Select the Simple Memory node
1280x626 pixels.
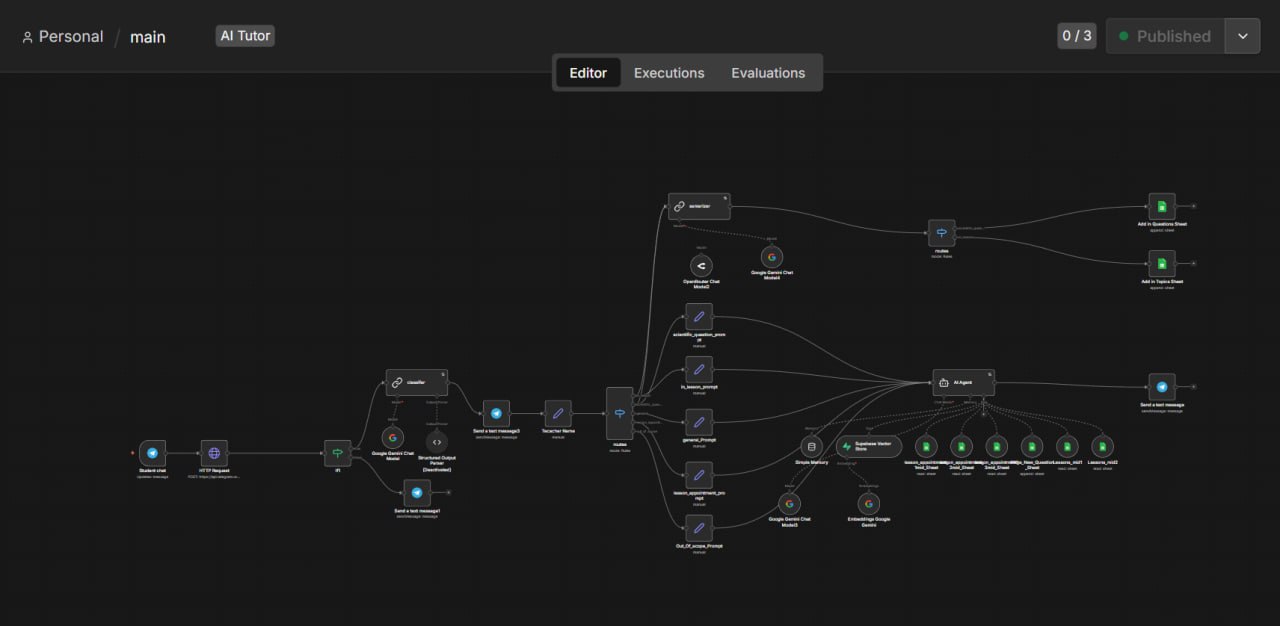pos(811,446)
